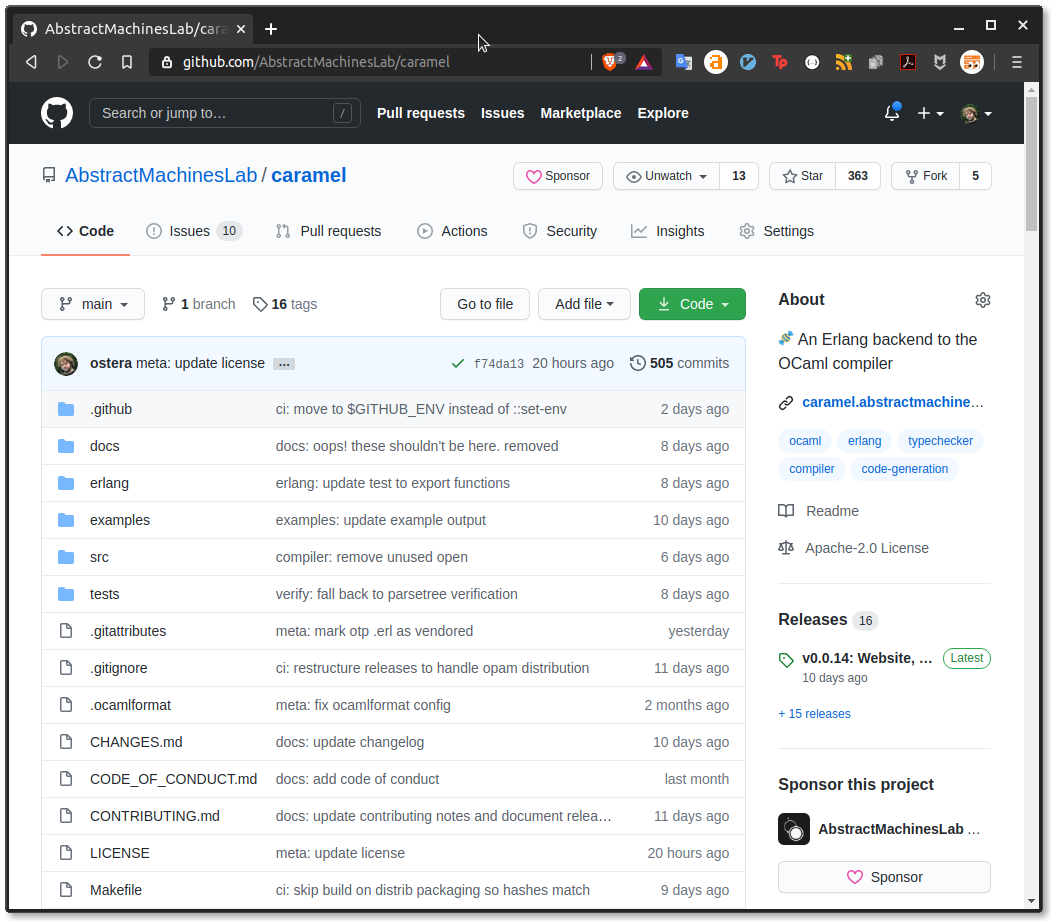1052x922 pixels.
Task: Open the 1 branch link
Action: [199, 304]
